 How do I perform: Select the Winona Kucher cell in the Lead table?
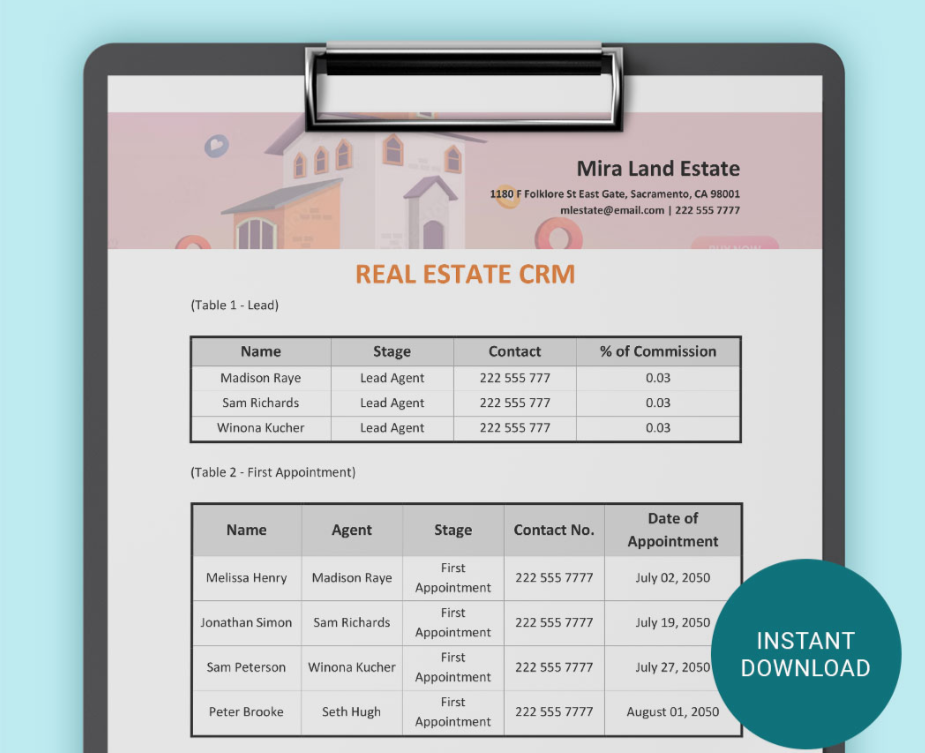click(x=261, y=428)
